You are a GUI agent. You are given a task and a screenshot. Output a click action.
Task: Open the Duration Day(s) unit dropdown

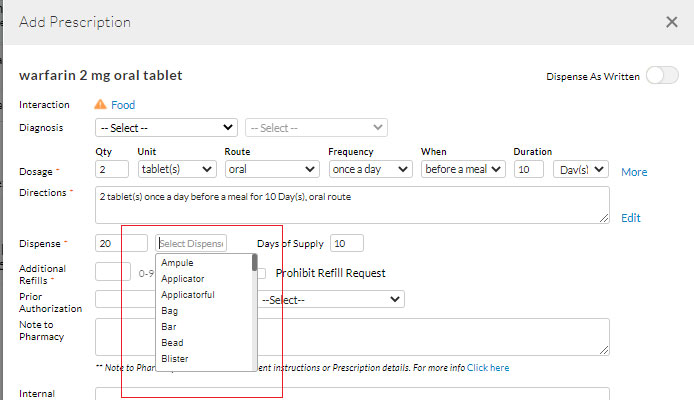(x=581, y=169)
